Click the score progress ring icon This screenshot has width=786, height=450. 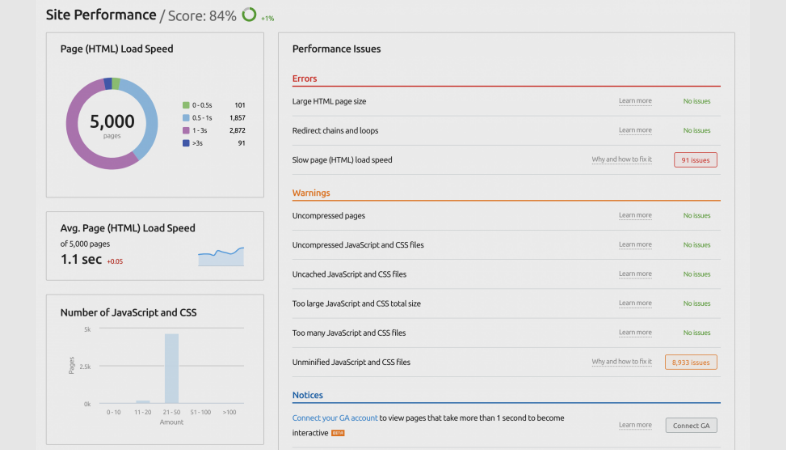[x=249, y=15]
